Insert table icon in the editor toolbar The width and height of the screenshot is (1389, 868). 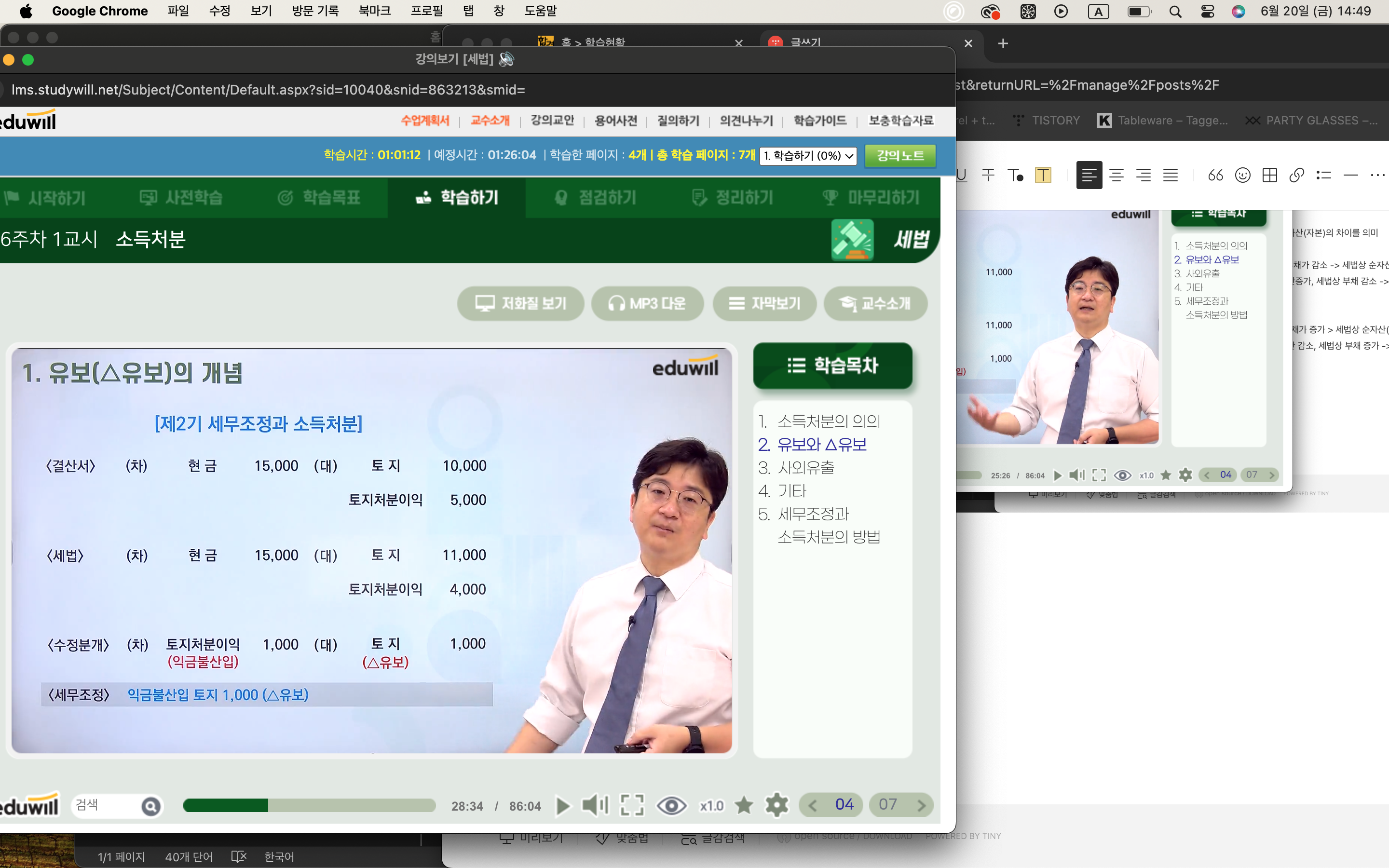tap(1269, 175)
